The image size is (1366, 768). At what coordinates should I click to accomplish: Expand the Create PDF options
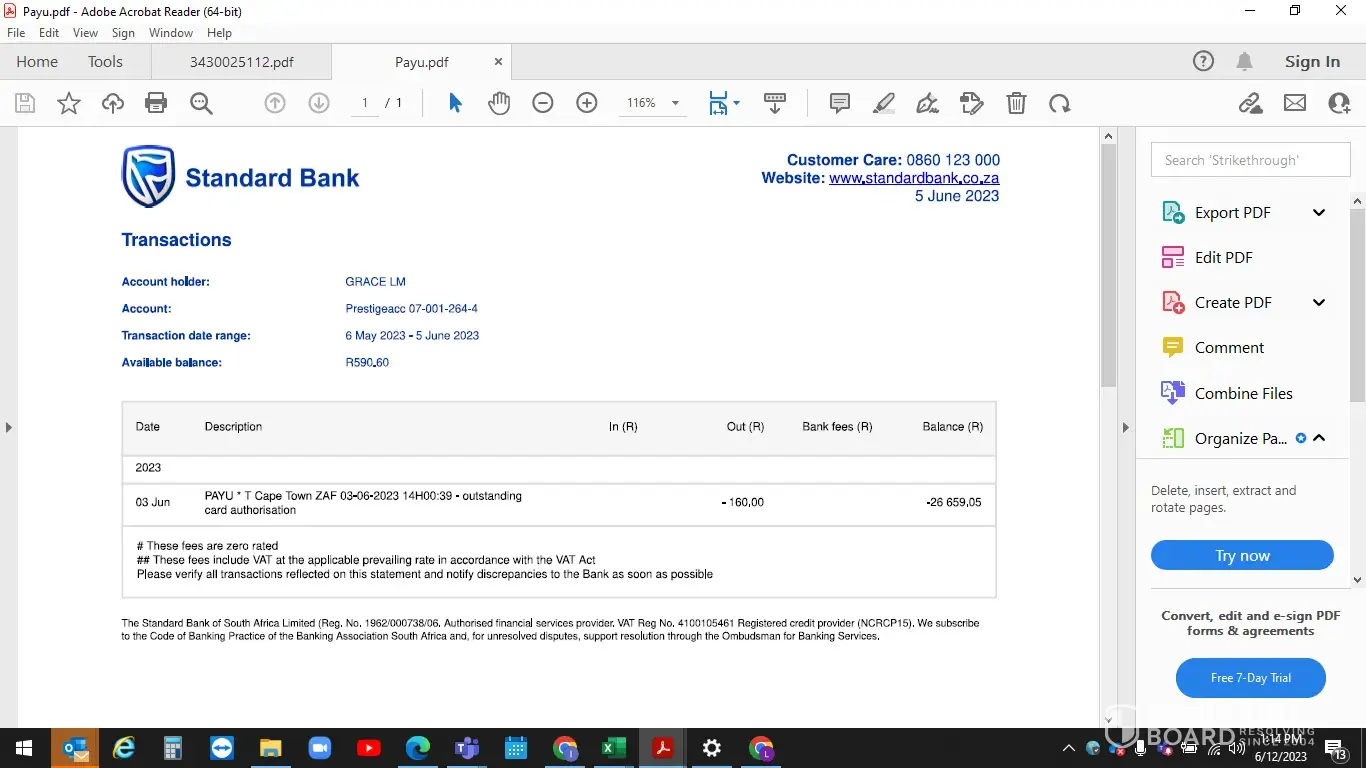point(1319,303)
